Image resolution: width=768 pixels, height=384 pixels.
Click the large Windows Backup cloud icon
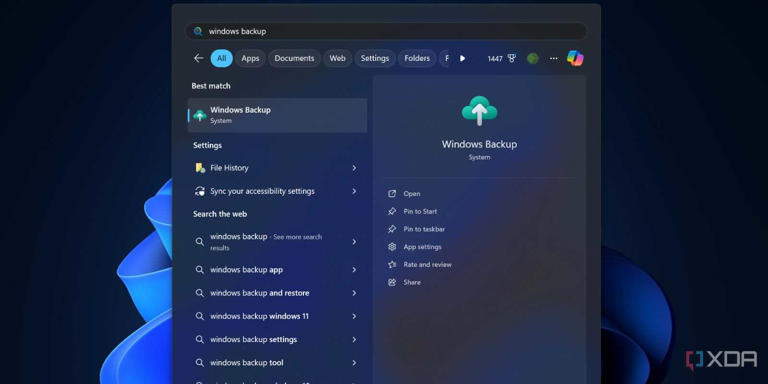point(480,111)
